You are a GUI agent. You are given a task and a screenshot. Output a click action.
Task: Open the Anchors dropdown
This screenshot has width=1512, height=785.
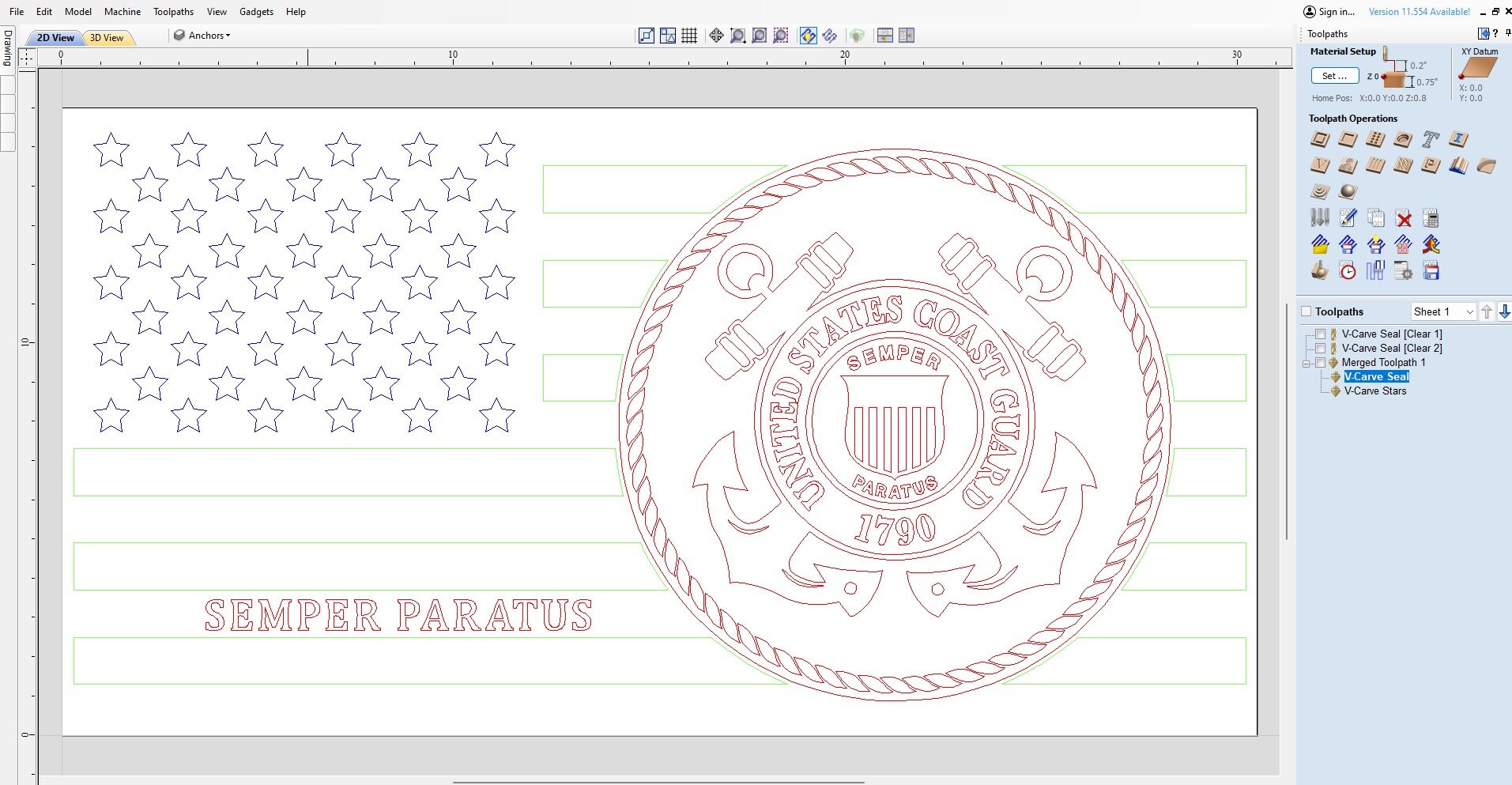point(202,35)
